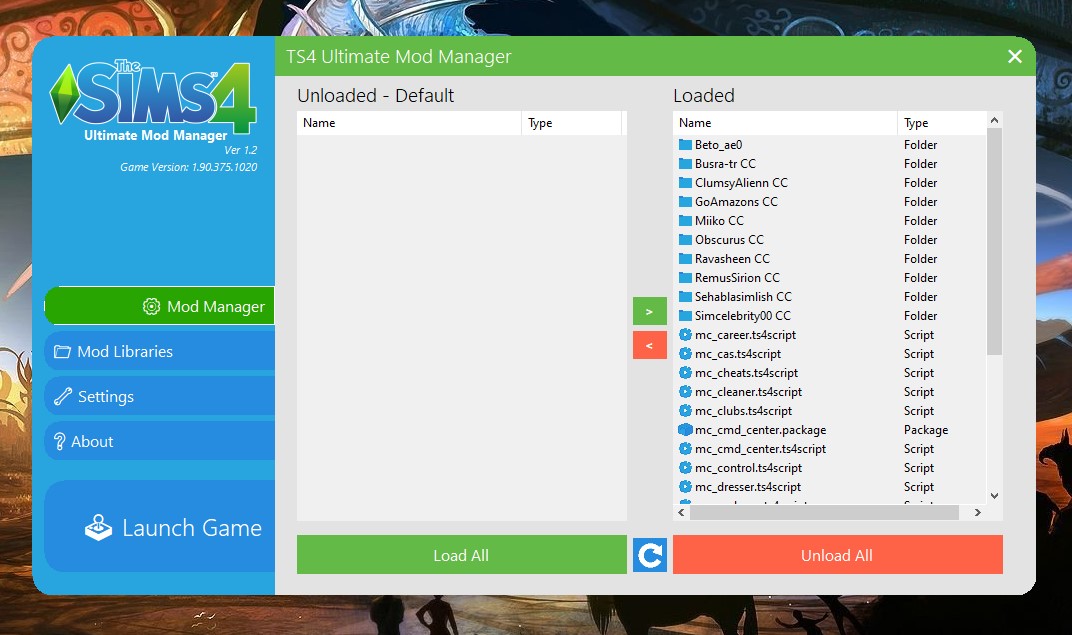Select the ClumsyAlienn CC row name
The width and height of the screenshot is (1072, 635).
pyautogui.click(x=741, y=183)
